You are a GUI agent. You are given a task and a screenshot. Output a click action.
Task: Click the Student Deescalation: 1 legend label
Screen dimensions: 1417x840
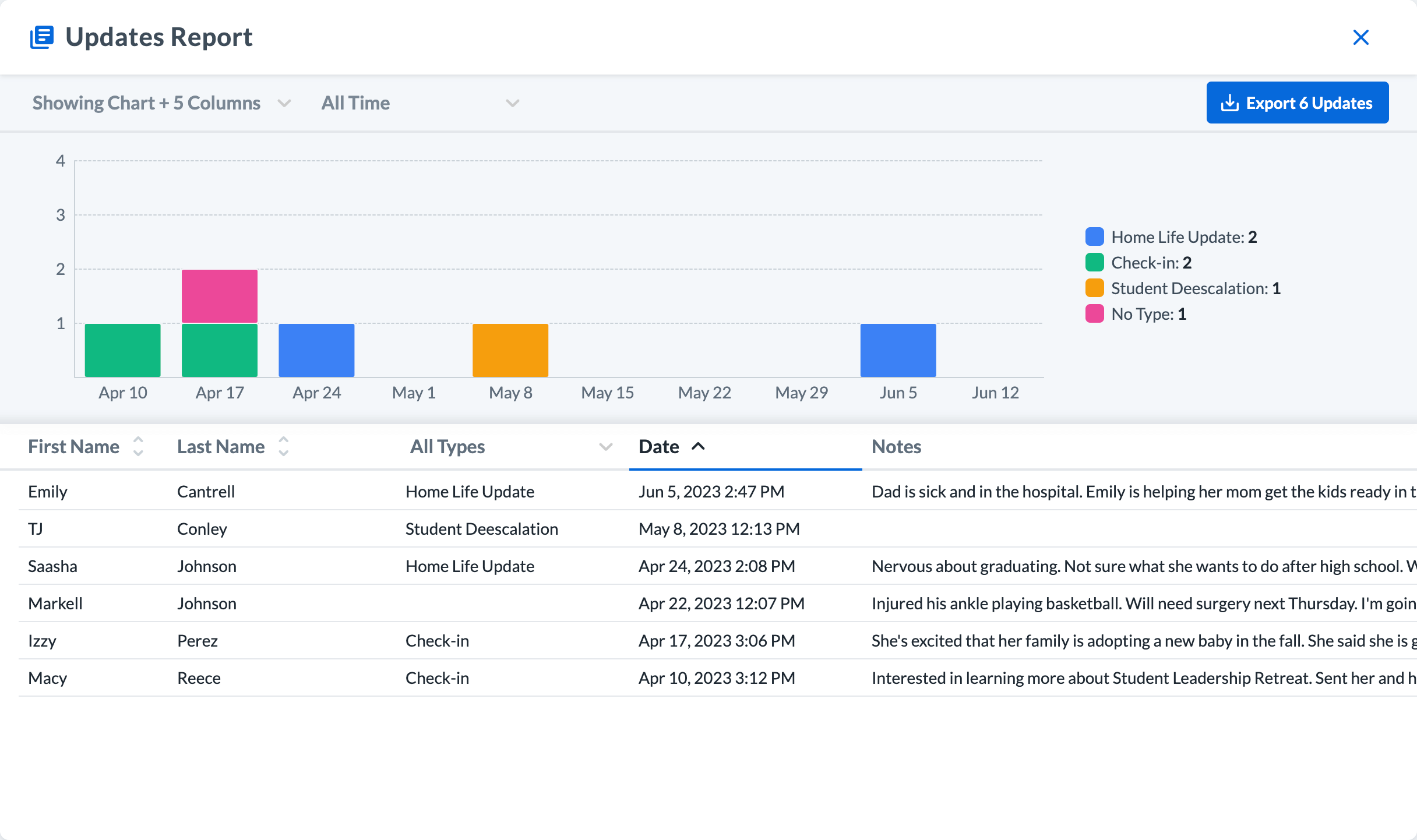1196,288
